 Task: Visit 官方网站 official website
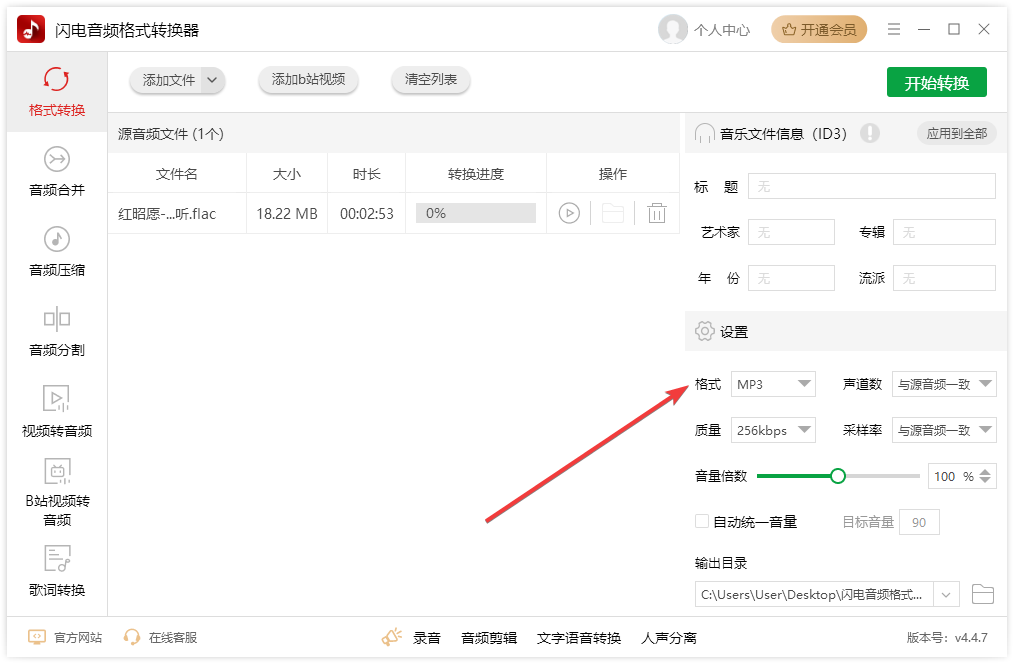click(66, 638)
